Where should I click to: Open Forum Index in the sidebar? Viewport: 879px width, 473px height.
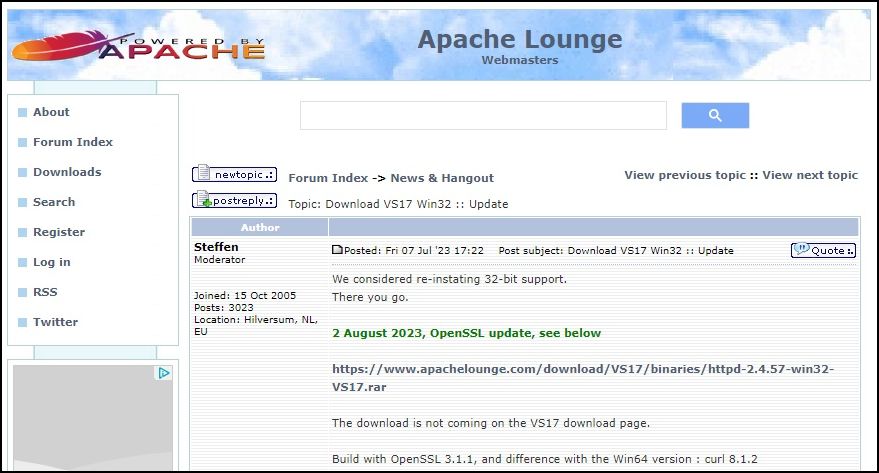pos(73,142)
